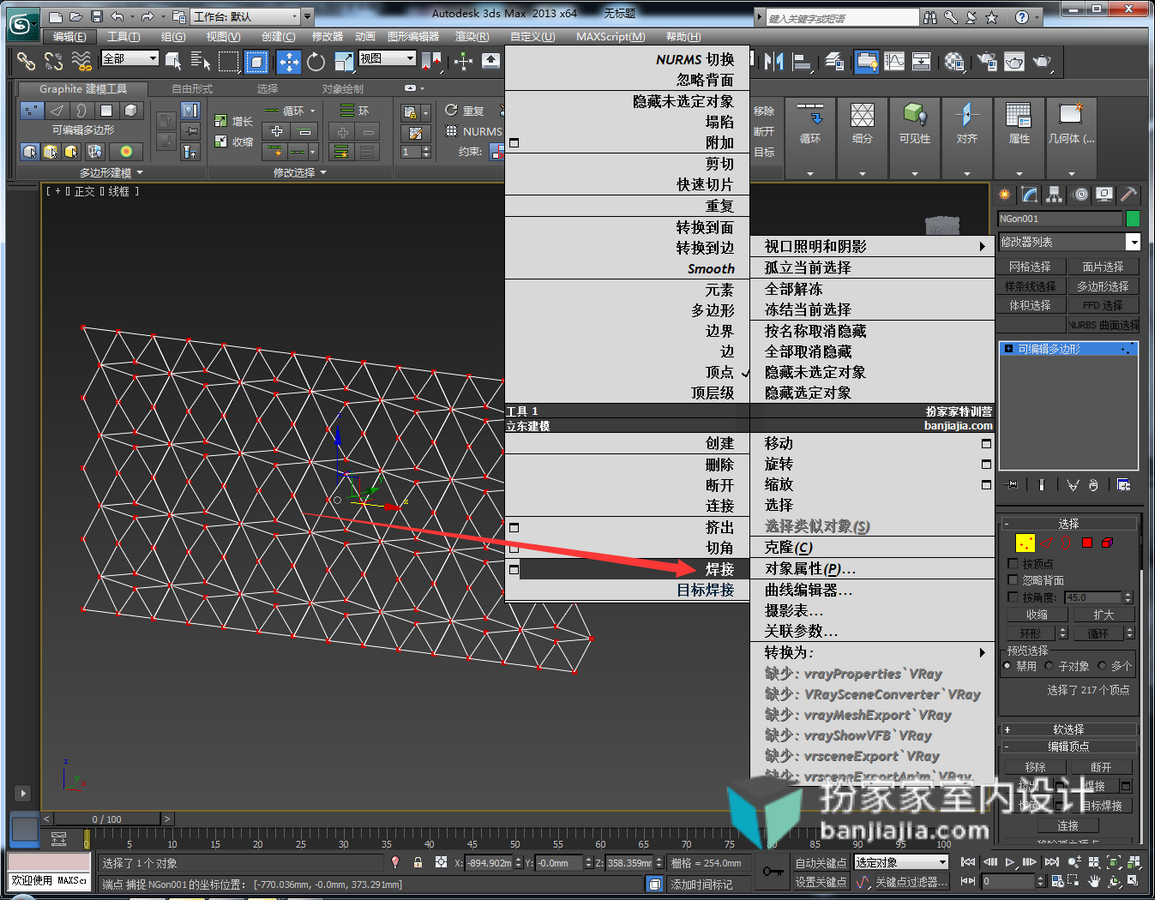Image resolution: width=1155 pixels, height=900 pixels.
Task: Open settings box beside 挤出 in menu
Action: tap(514, 527)
